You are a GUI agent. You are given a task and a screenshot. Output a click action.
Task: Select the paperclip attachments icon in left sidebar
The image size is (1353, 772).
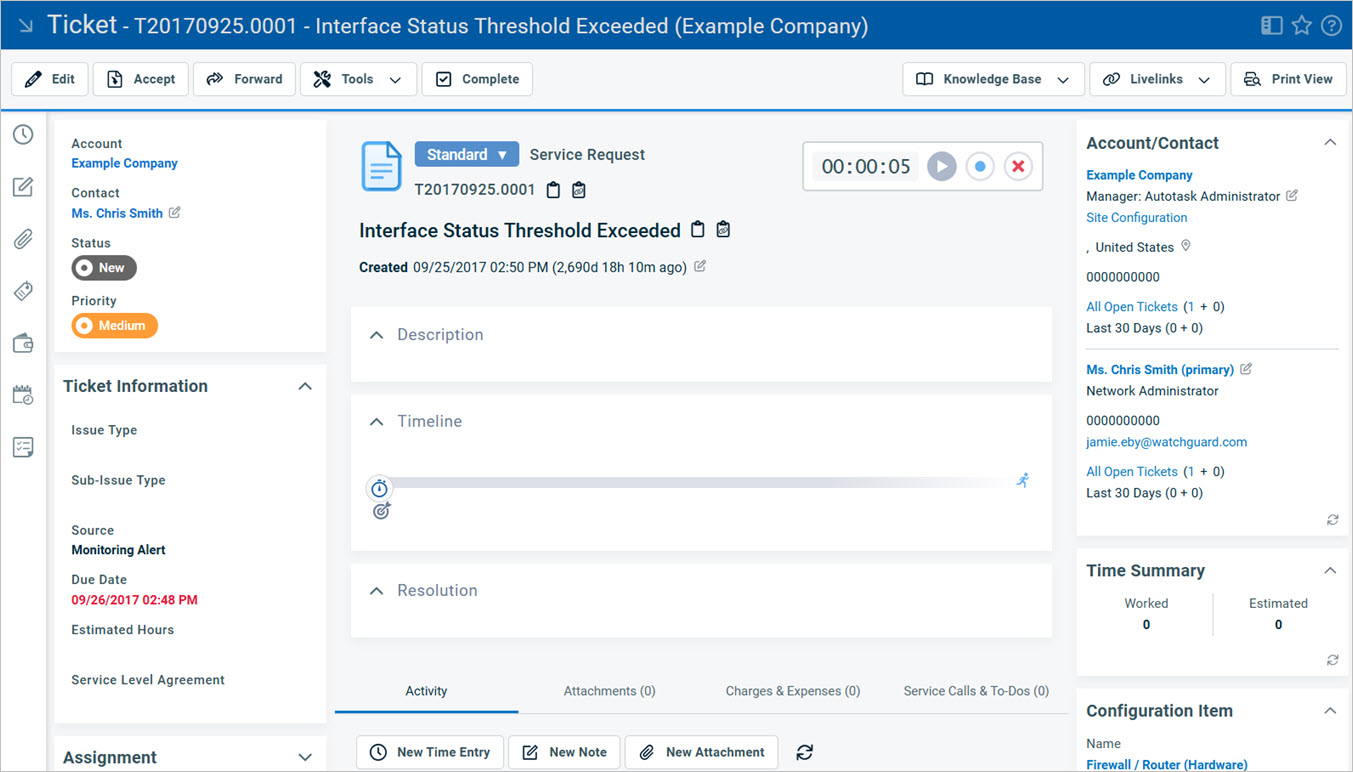[22, 238]
